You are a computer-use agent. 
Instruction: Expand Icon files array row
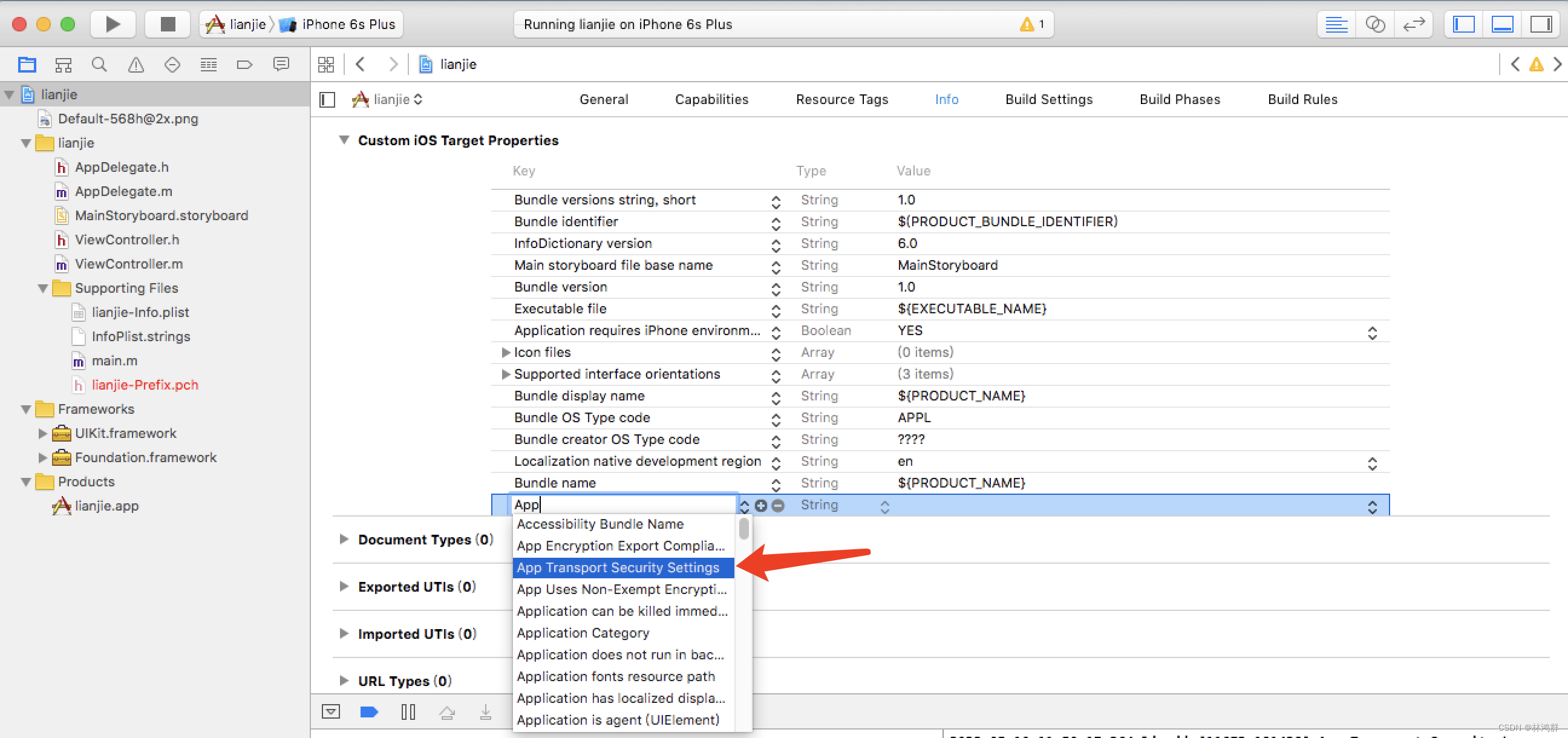click(505, 352)
